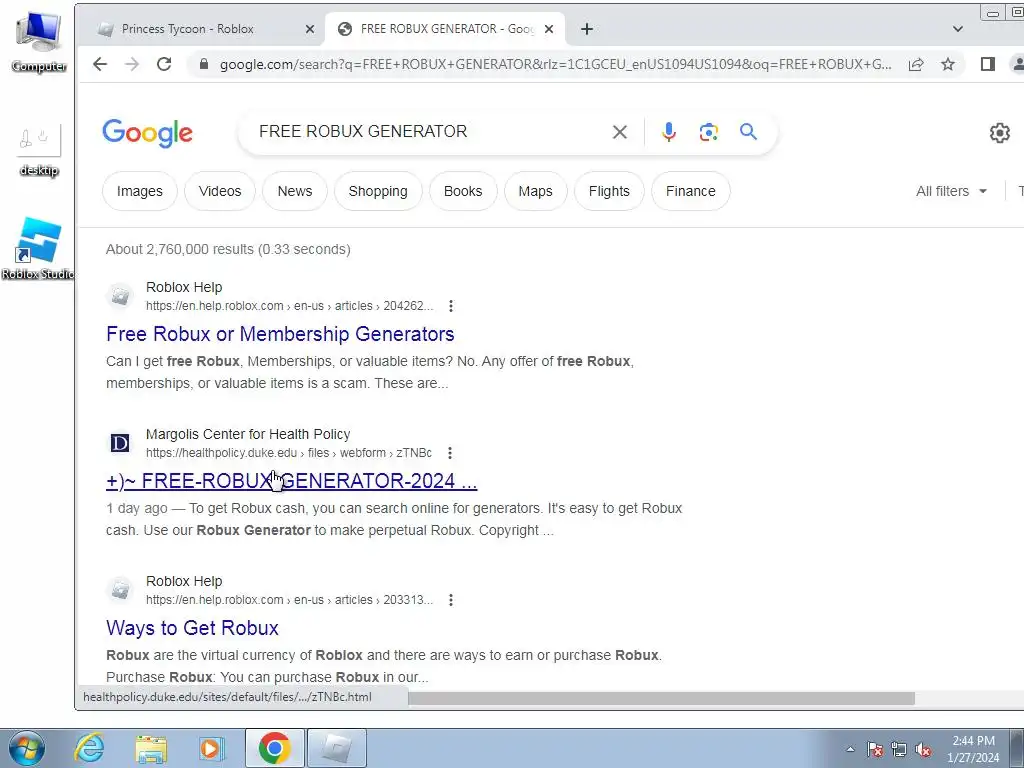Filter results by Videos
Screen dimensions: 1024x768
[x=220, y=191]
